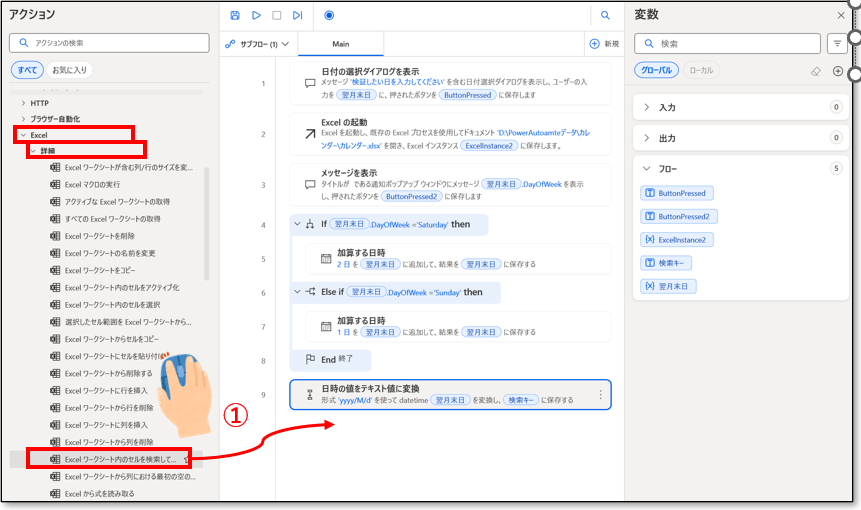Select the Main subflow tab
861x510 pixels.
(x=340, y=44)
